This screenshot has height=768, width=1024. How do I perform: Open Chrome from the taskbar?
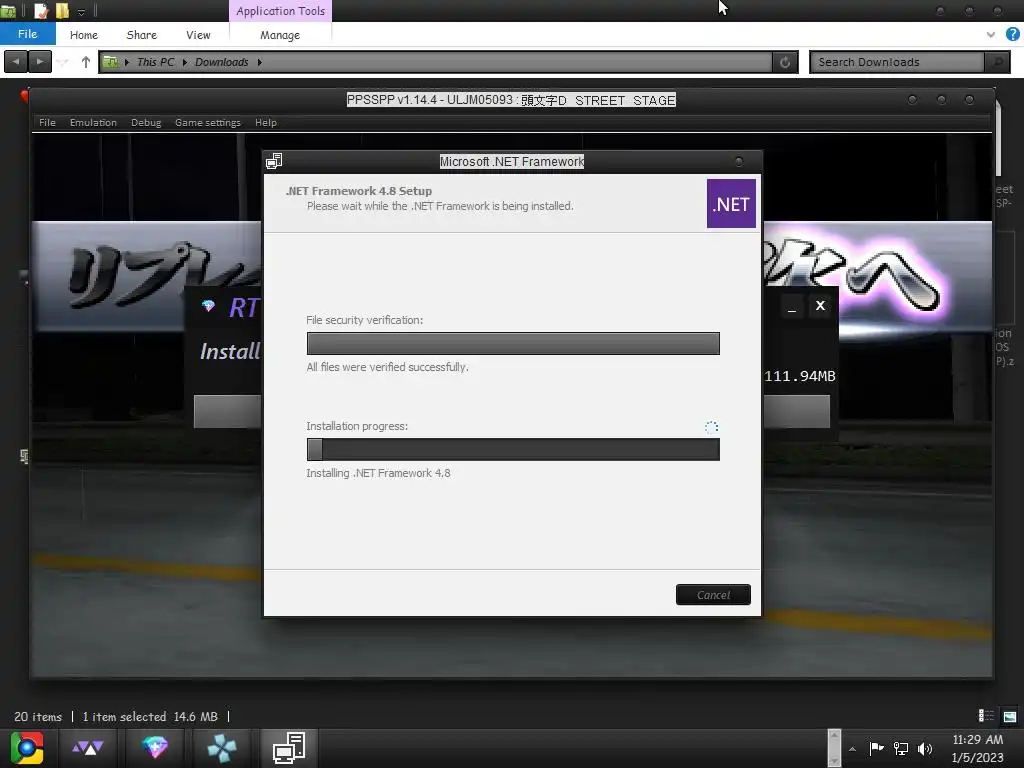click(27, 747)
